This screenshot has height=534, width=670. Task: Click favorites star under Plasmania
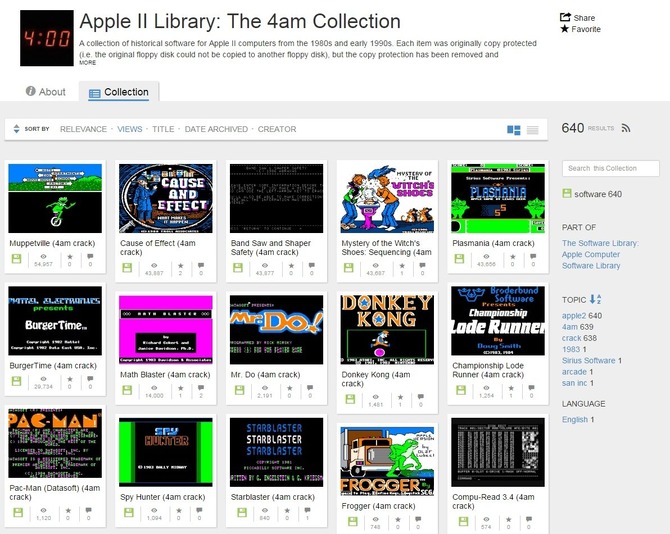513,256
